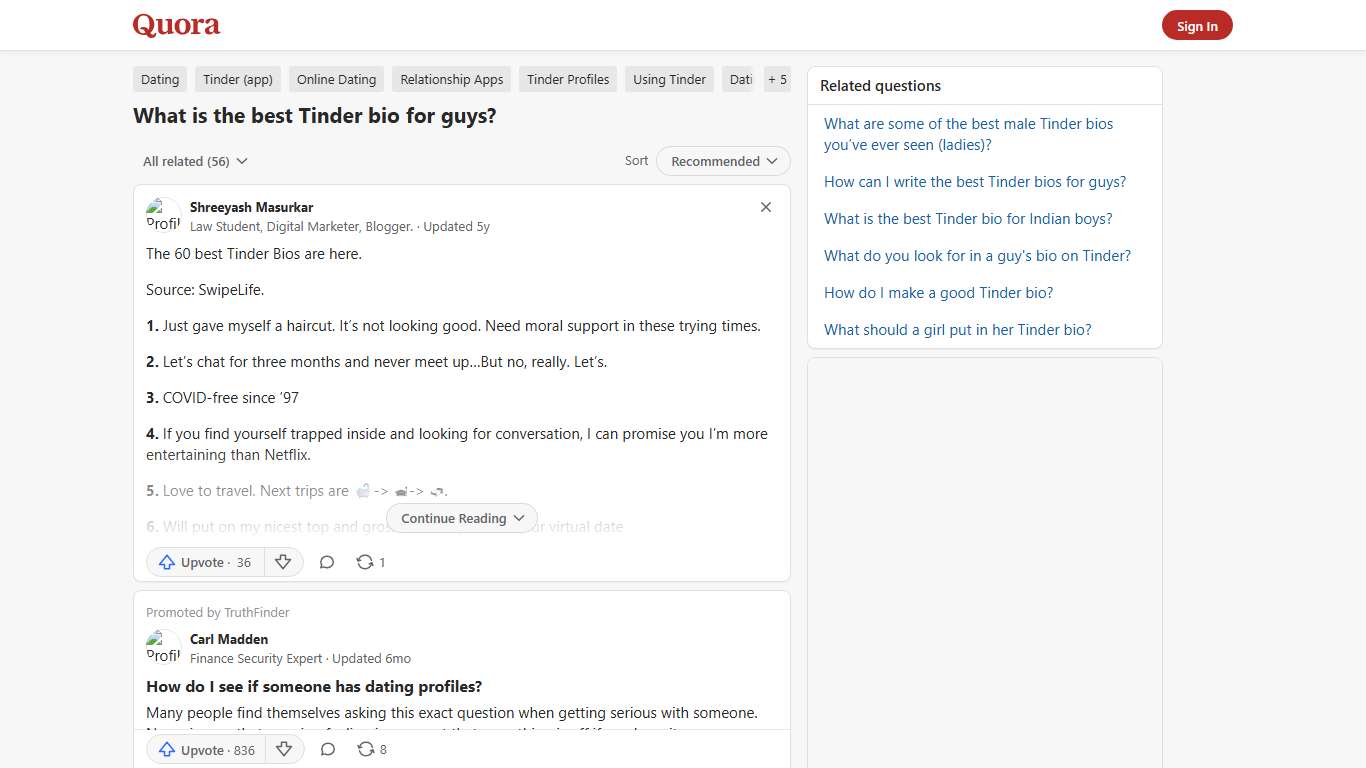1366x768 pixels.
Task: Open the comment icon below Shreeyash's answer
Action: 327,562
